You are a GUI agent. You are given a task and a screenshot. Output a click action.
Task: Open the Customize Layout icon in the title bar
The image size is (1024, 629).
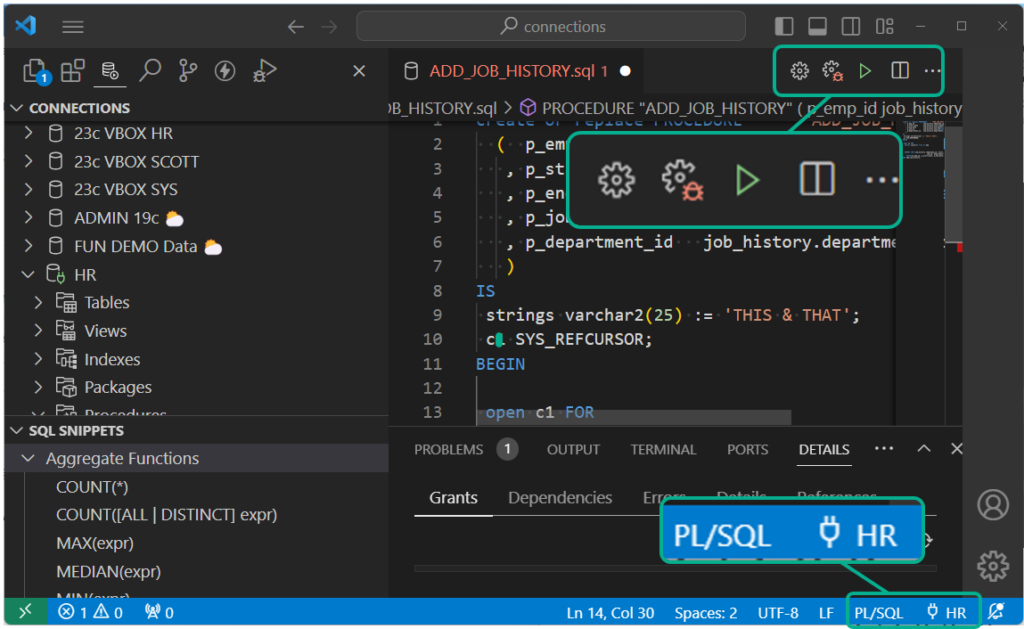tap(885, 26)
